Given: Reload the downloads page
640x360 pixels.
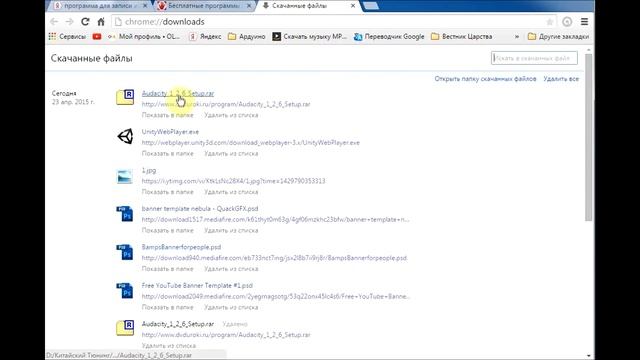Looking at the screenshot, I should (x=85, y=22).
